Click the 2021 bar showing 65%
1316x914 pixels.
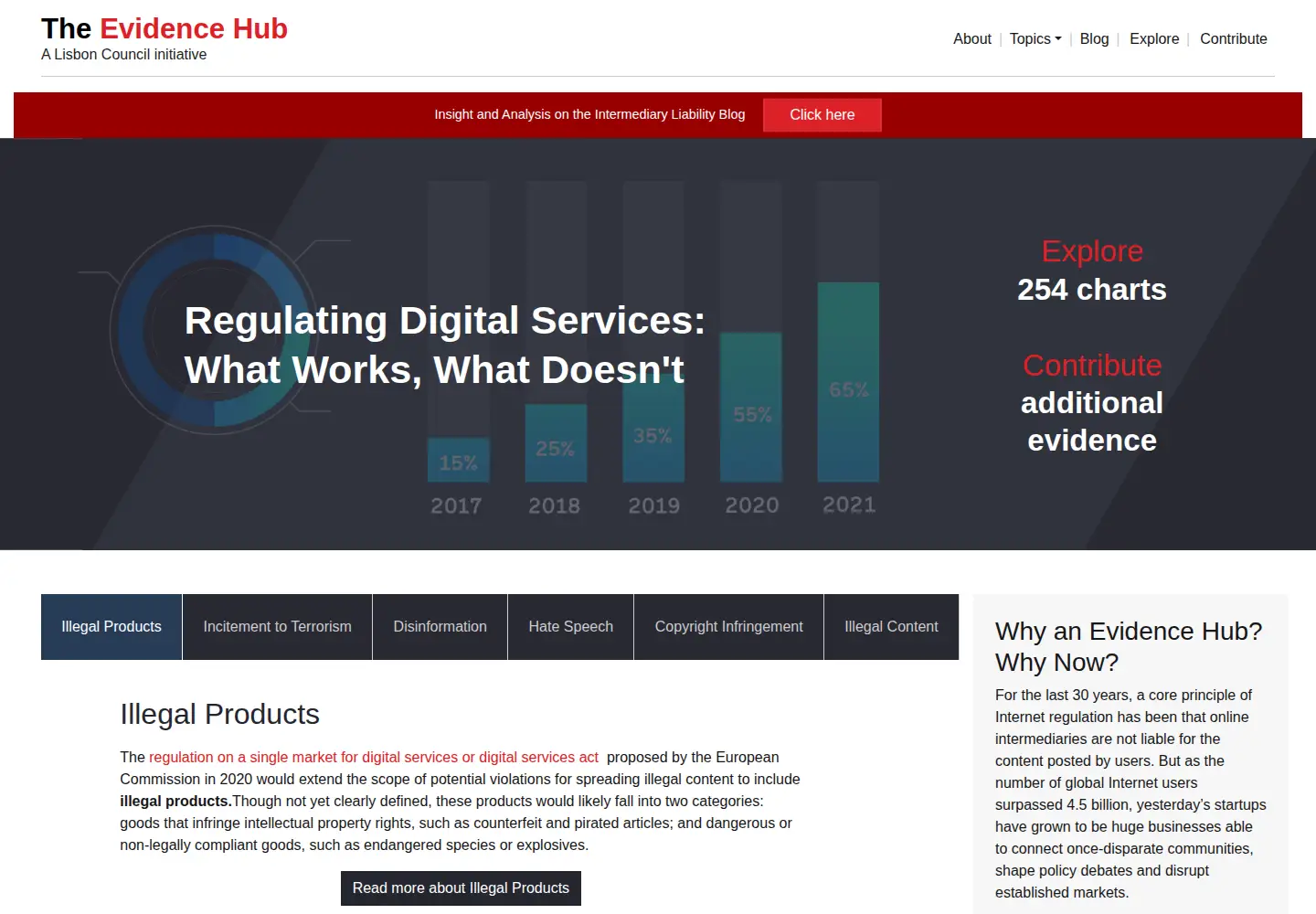click(848, 382)
